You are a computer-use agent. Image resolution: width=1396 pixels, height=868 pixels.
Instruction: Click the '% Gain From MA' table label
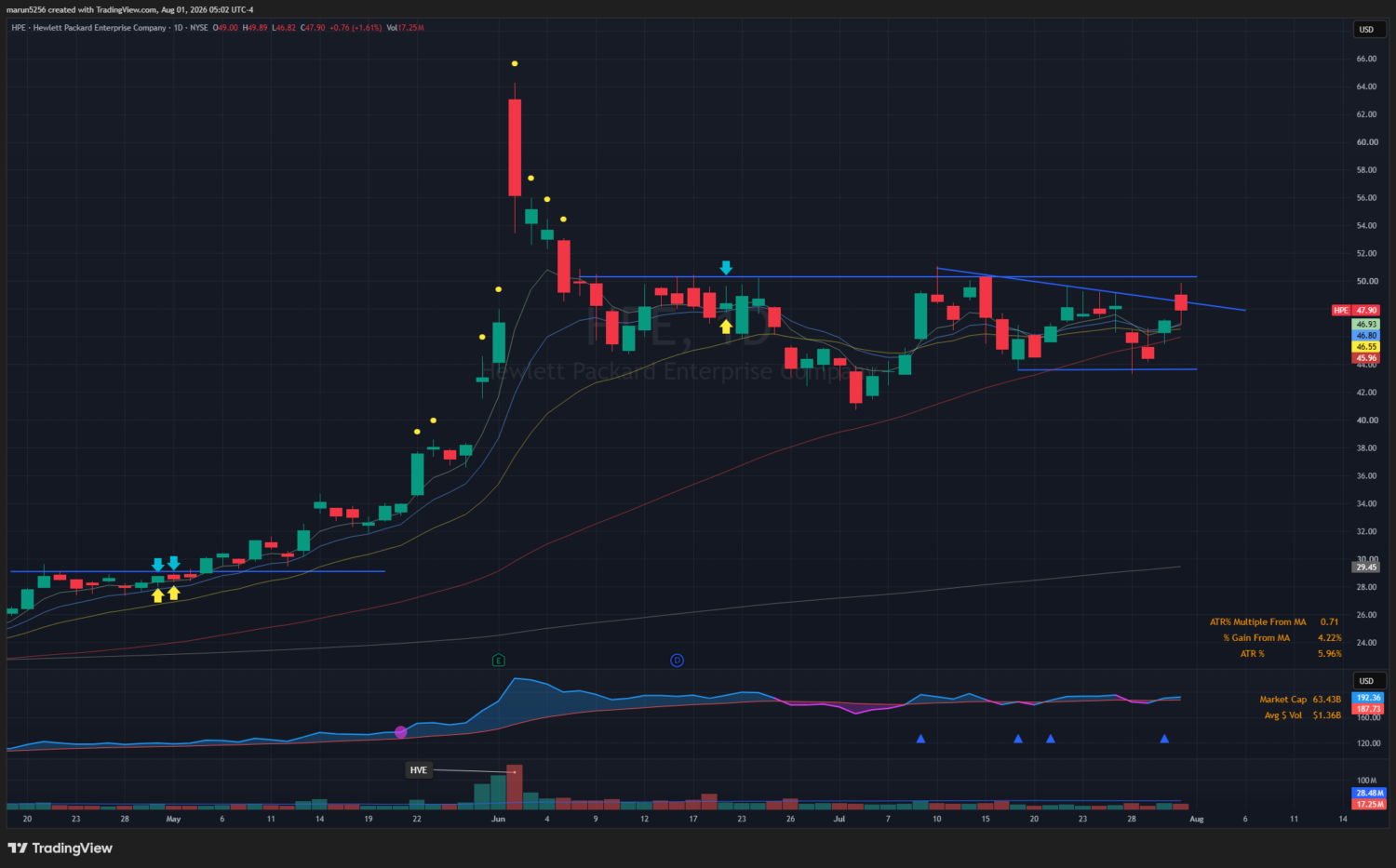(1256, 638)
